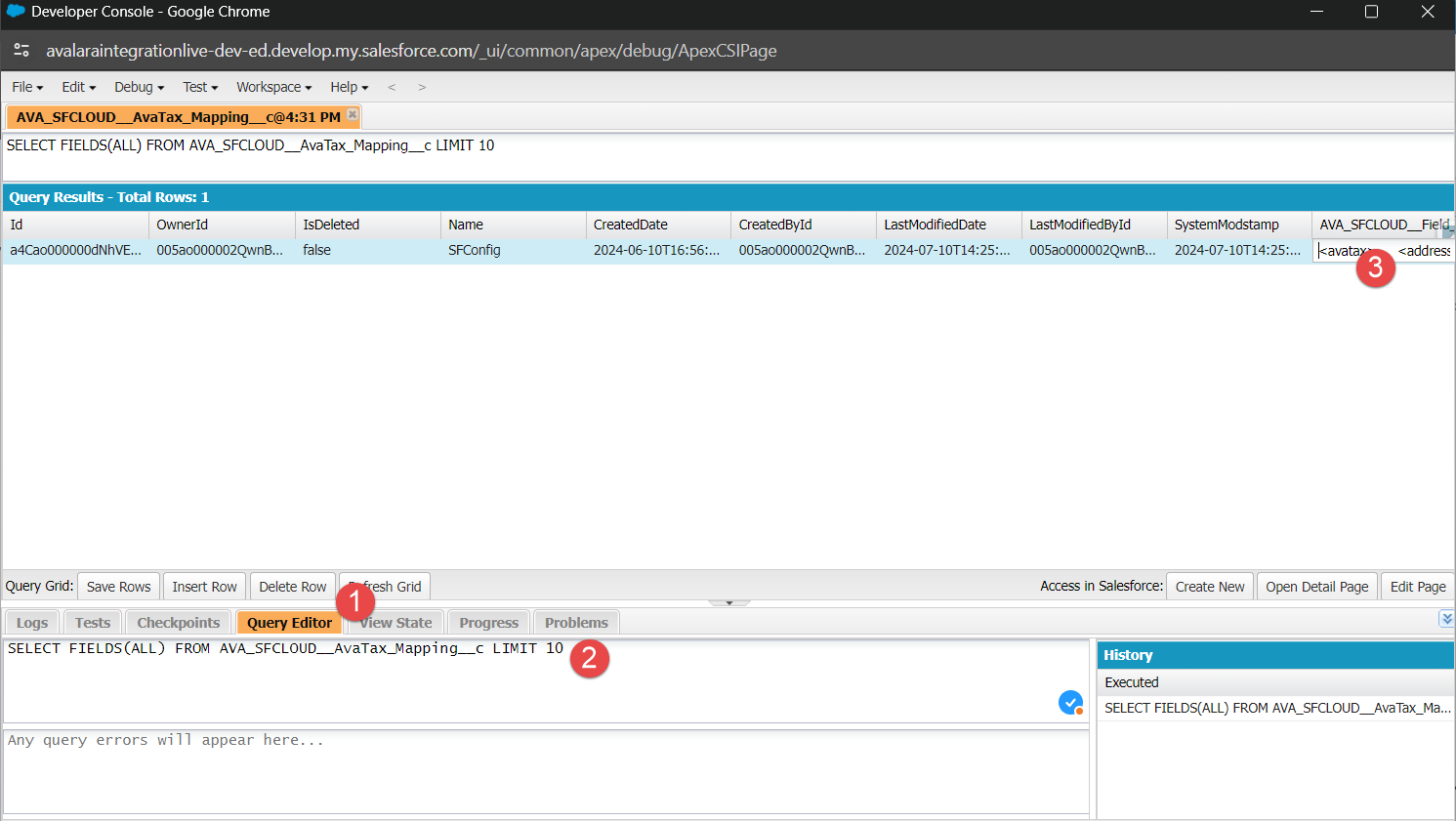Image resolution: width=1456 pixels, height=821 pixels.
Task: Click the query errors output box
Action: tap(546, 772)
